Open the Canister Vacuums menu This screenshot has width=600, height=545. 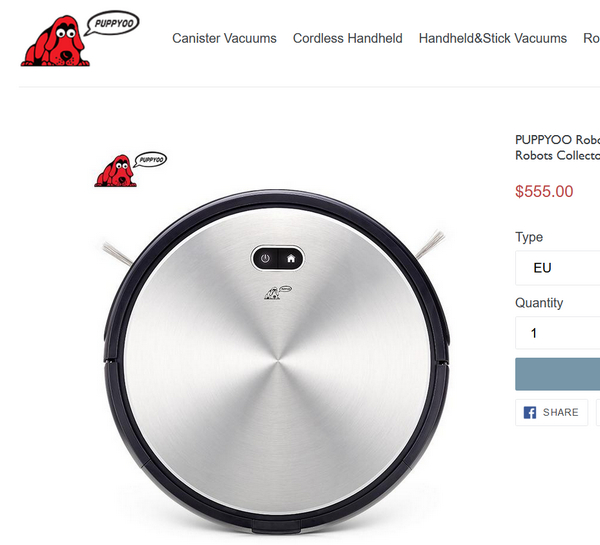224,38
